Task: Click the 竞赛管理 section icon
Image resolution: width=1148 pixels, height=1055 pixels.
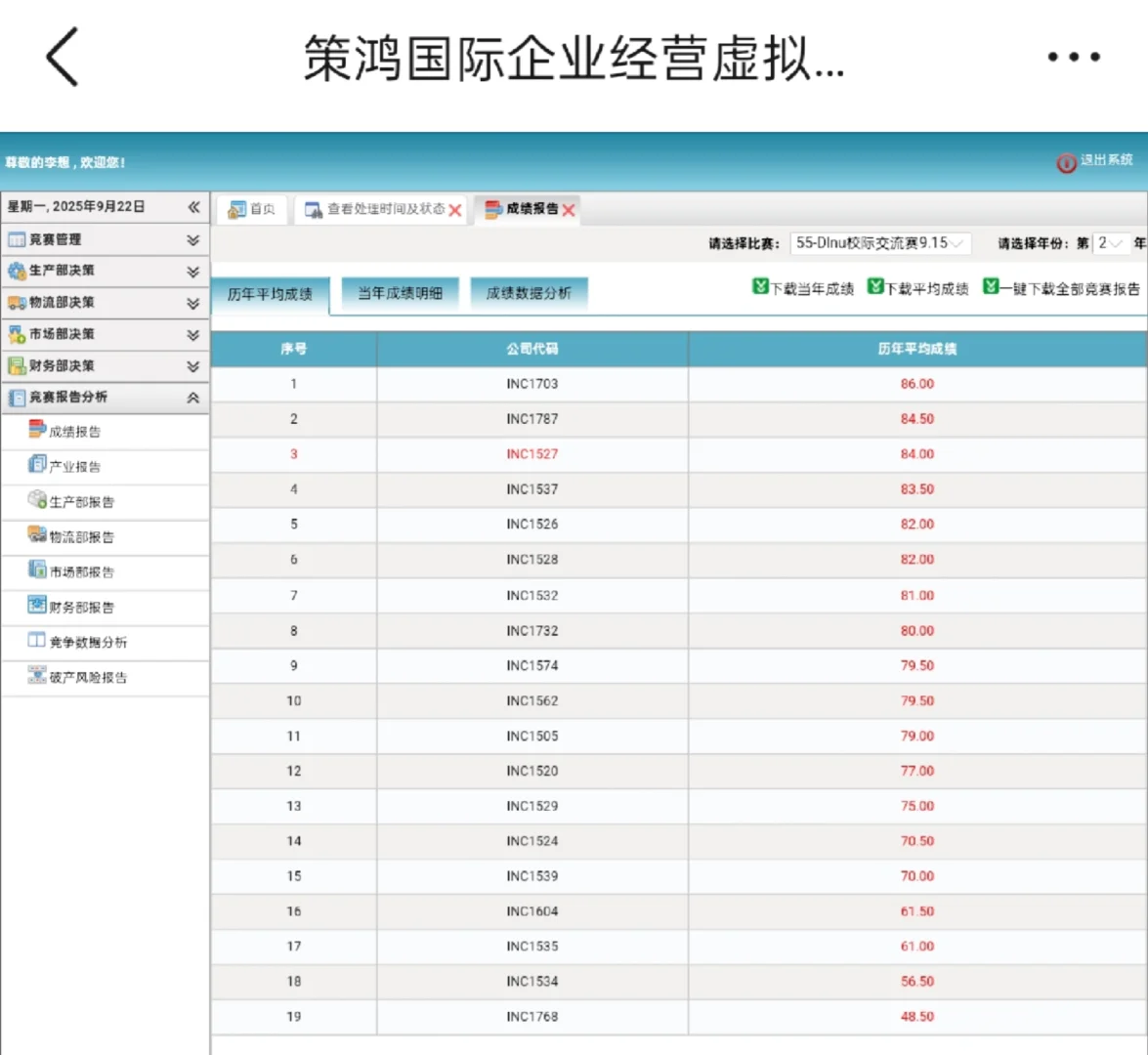Action: tap(16, 239)
